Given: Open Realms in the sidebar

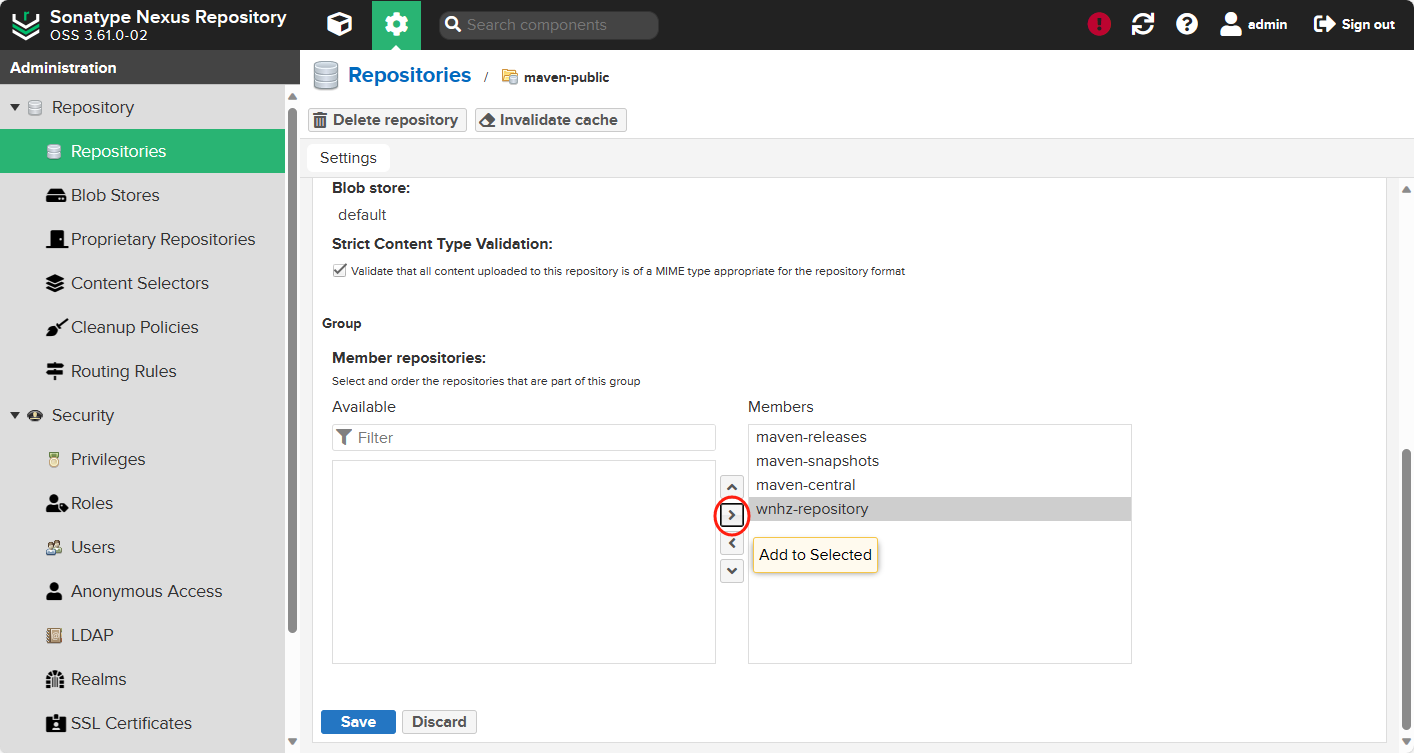Looking at the screenshot, I should click(x=142, y=679).
